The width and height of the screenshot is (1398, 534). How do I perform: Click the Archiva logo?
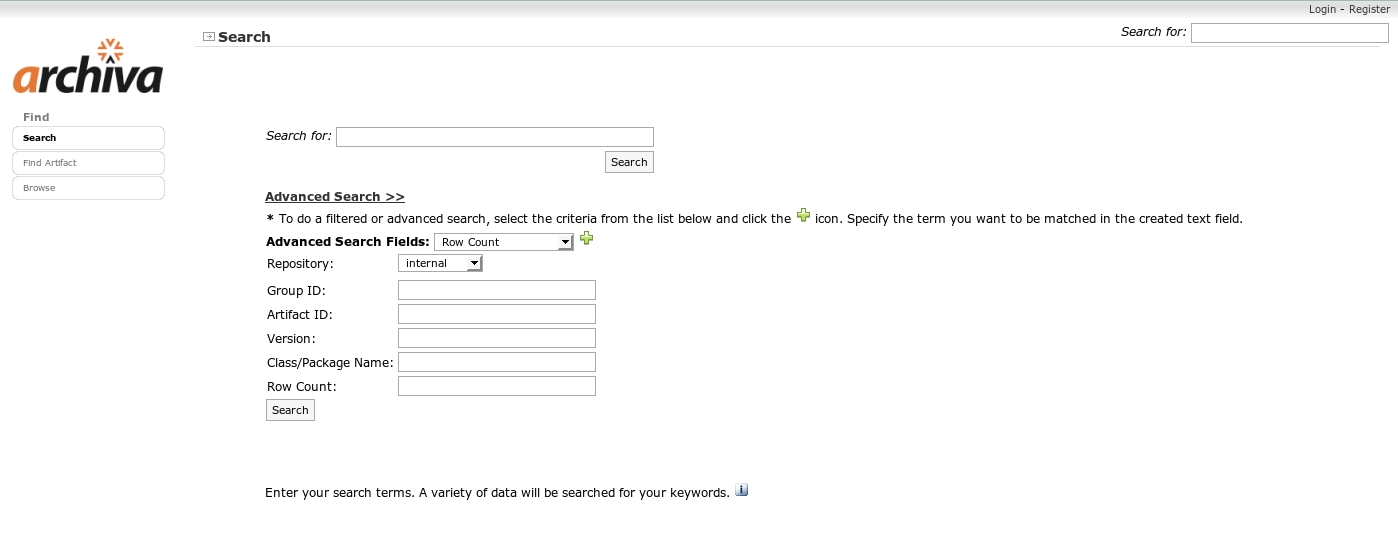(88, 68)
